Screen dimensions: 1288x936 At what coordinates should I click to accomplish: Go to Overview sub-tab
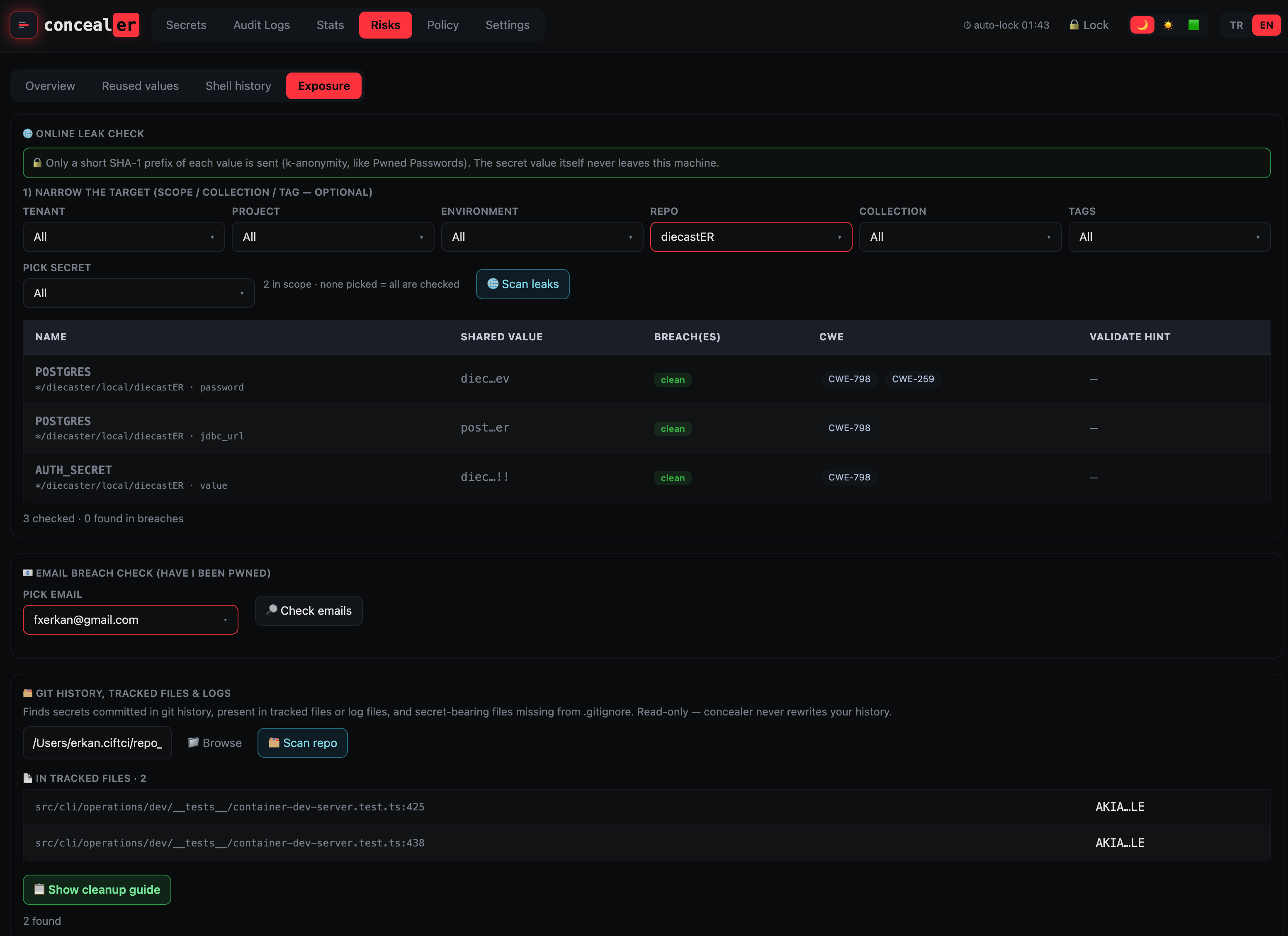coord(50,86)
